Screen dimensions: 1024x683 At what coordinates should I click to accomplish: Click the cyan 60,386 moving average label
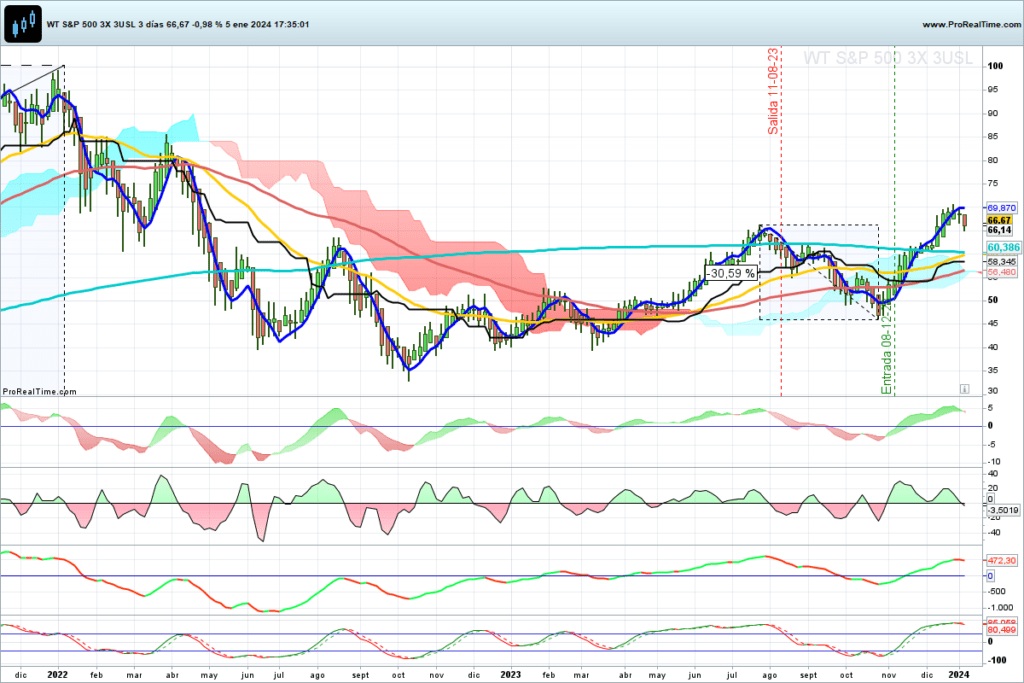1003,247
